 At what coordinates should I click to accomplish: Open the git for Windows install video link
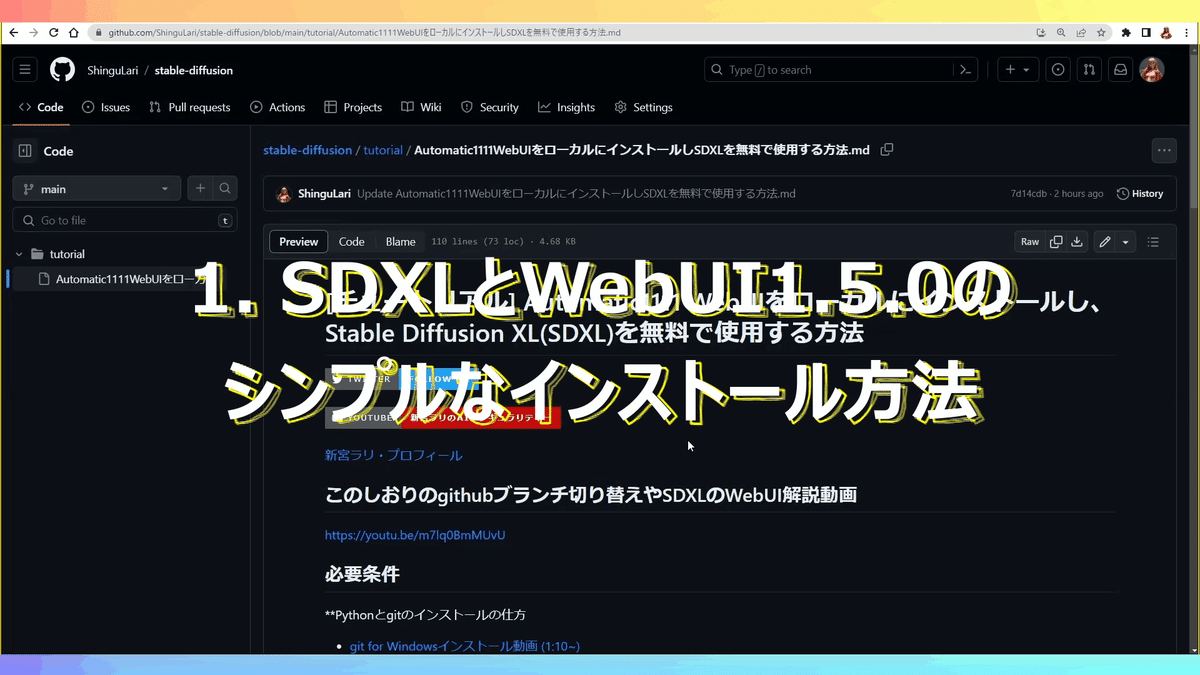pyautogui.click(x=465, y=646)
